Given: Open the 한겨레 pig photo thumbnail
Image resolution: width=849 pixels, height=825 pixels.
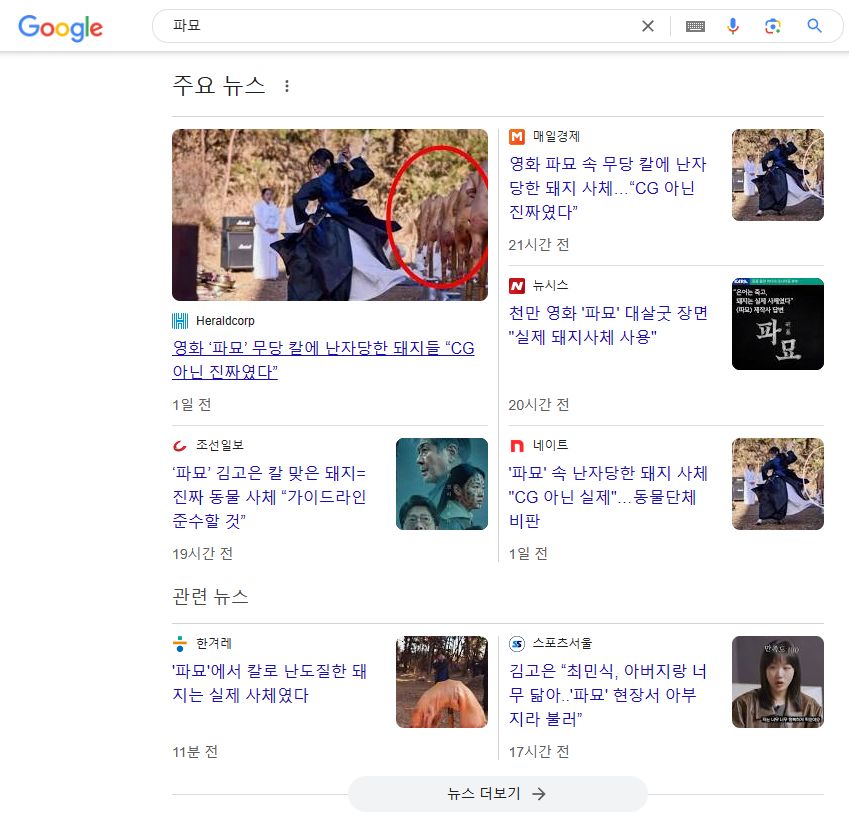Looking at the screenshot, I should click(442, 682).
